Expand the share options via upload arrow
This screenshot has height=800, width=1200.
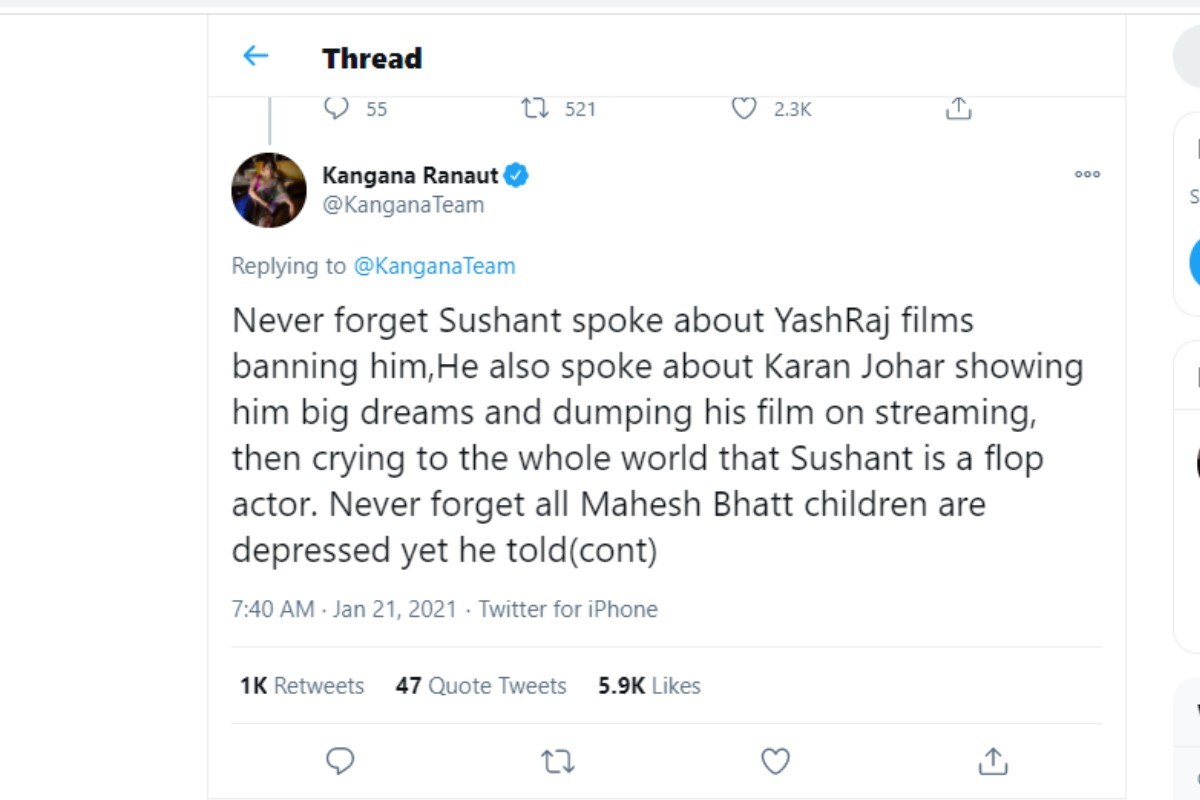(x=993, y=761)
